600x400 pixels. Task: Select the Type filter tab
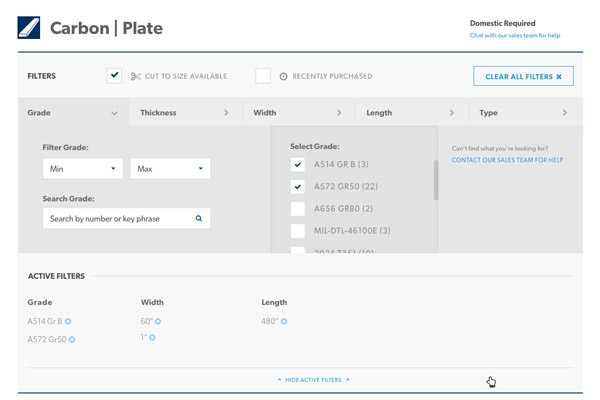click(x=525, y=113)
